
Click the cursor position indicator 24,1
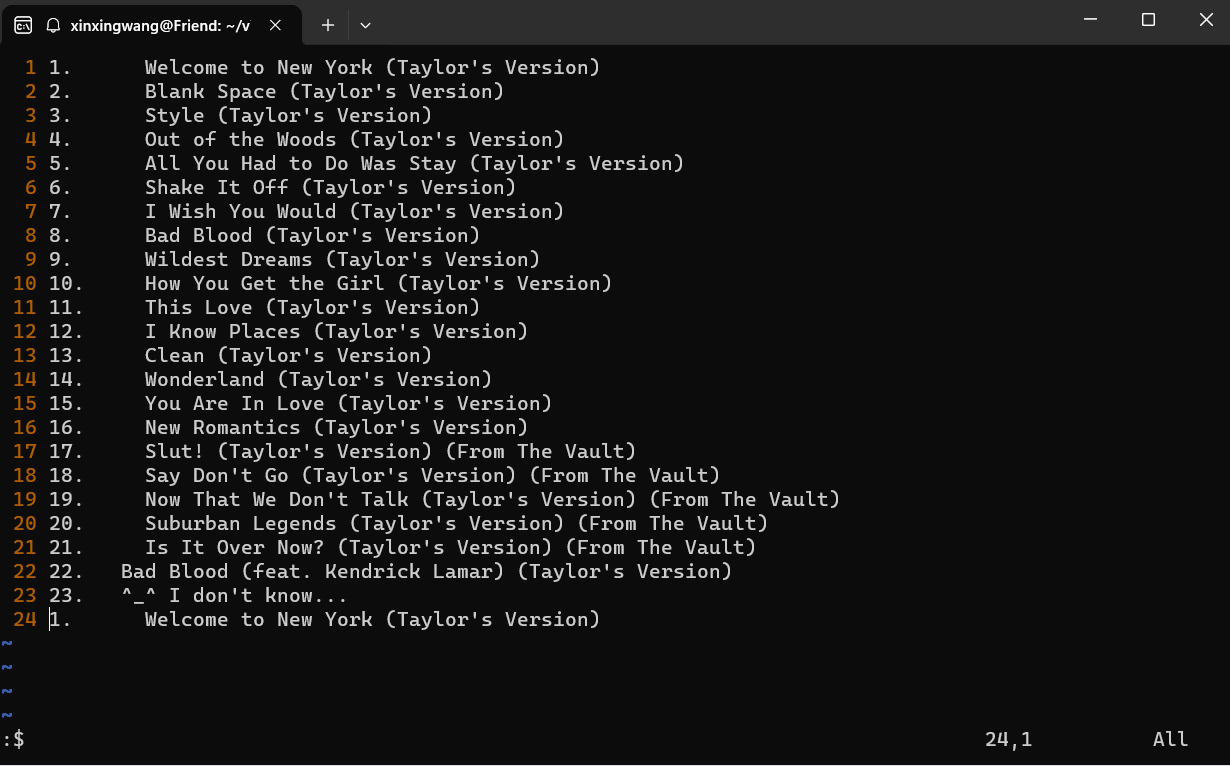1008,740
